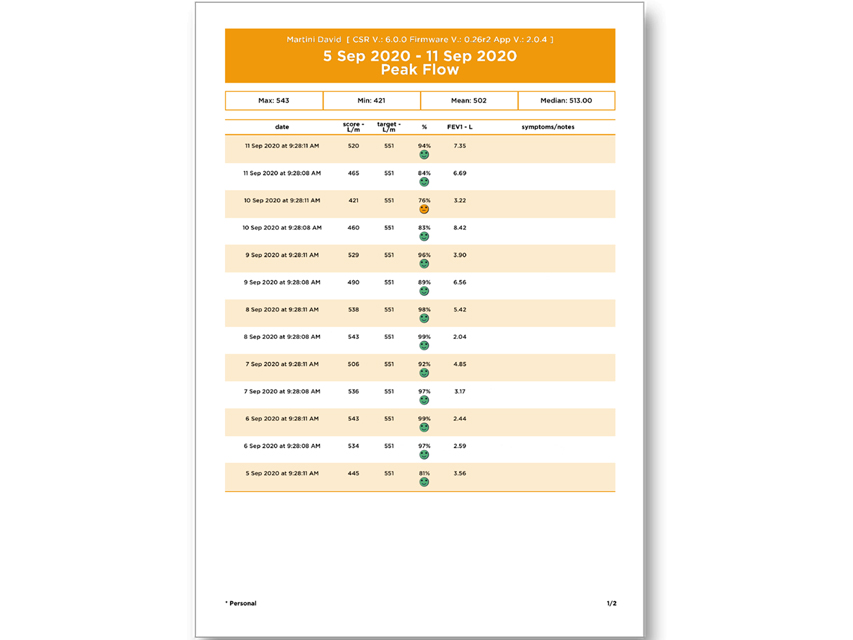Click the green smiley under 94%
The width and height of the screenshot is (853, 640).
[424, 155]
